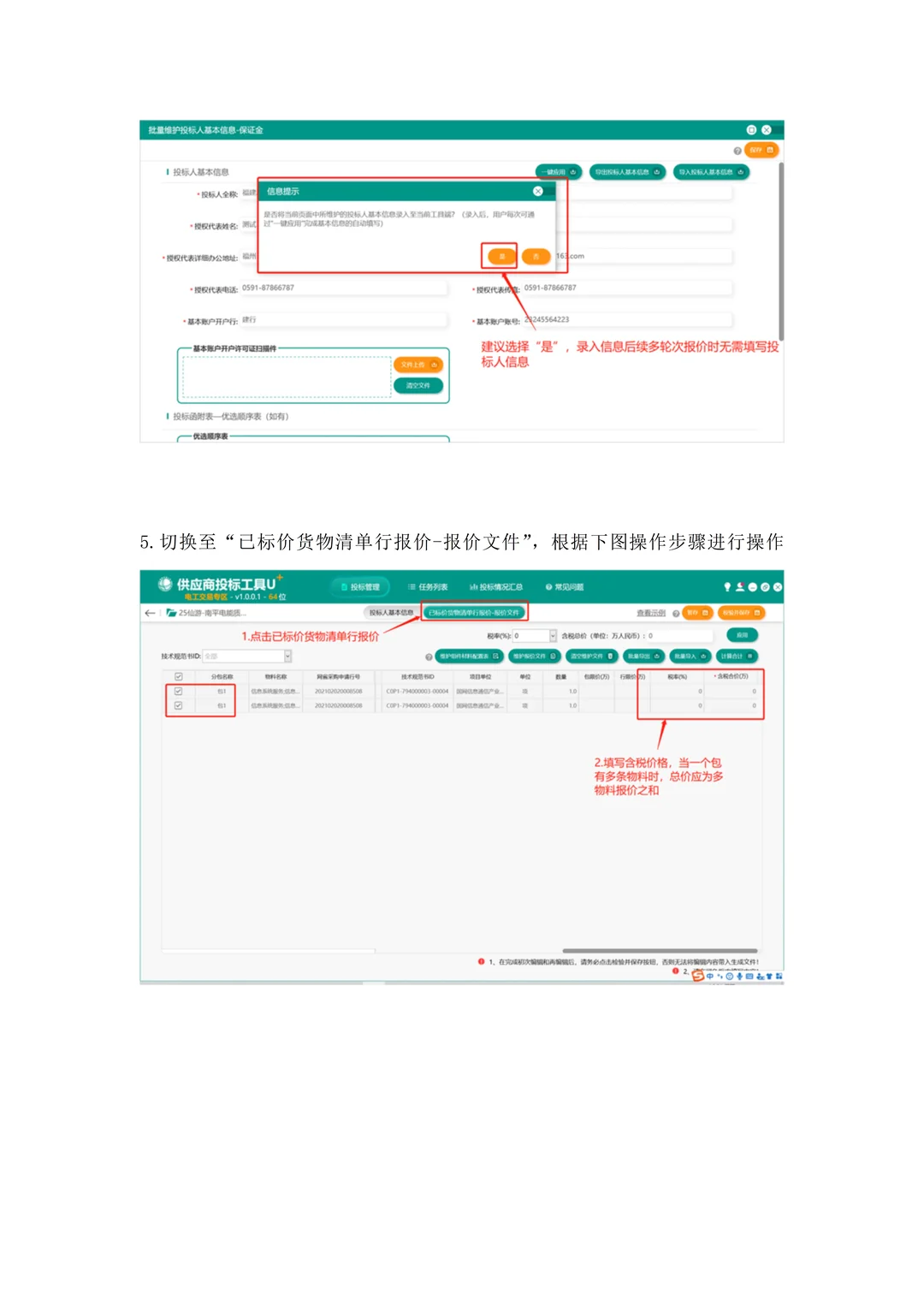
Task: Toggle the select-all checkbox in the goods table header
Action: coord(176,677)
